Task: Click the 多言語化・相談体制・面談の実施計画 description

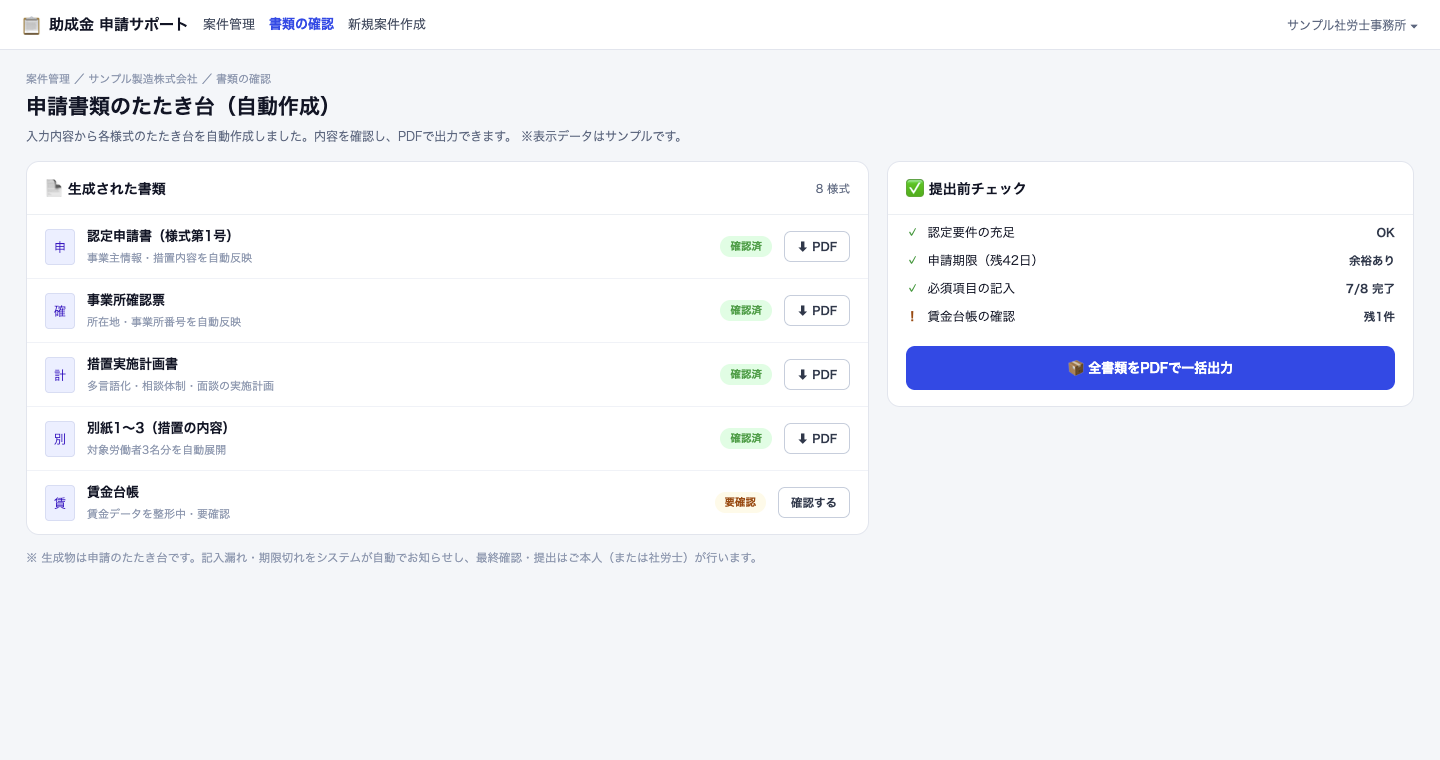Action: pyautogui.click(x=180, y=386)
